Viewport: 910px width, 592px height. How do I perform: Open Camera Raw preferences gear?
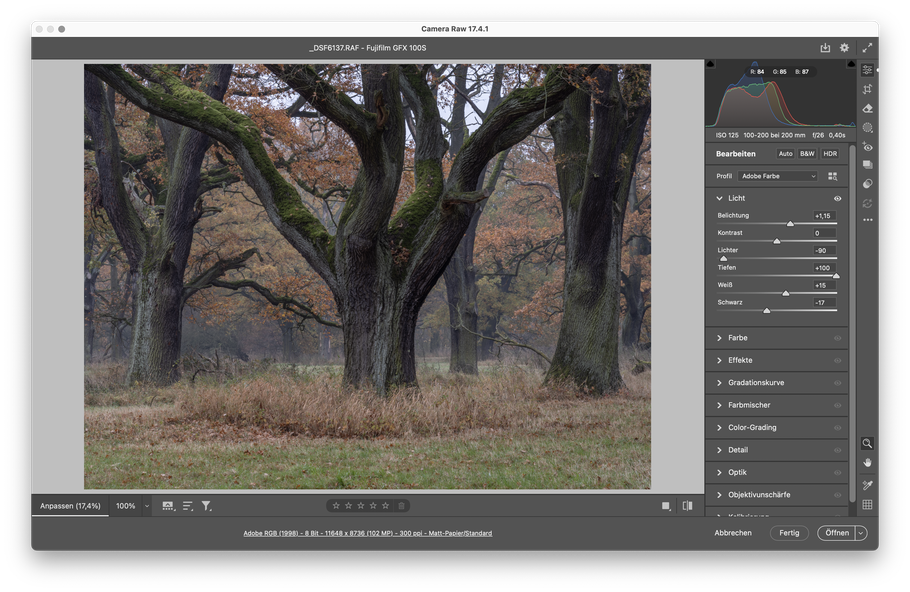(x=844, y=48)
